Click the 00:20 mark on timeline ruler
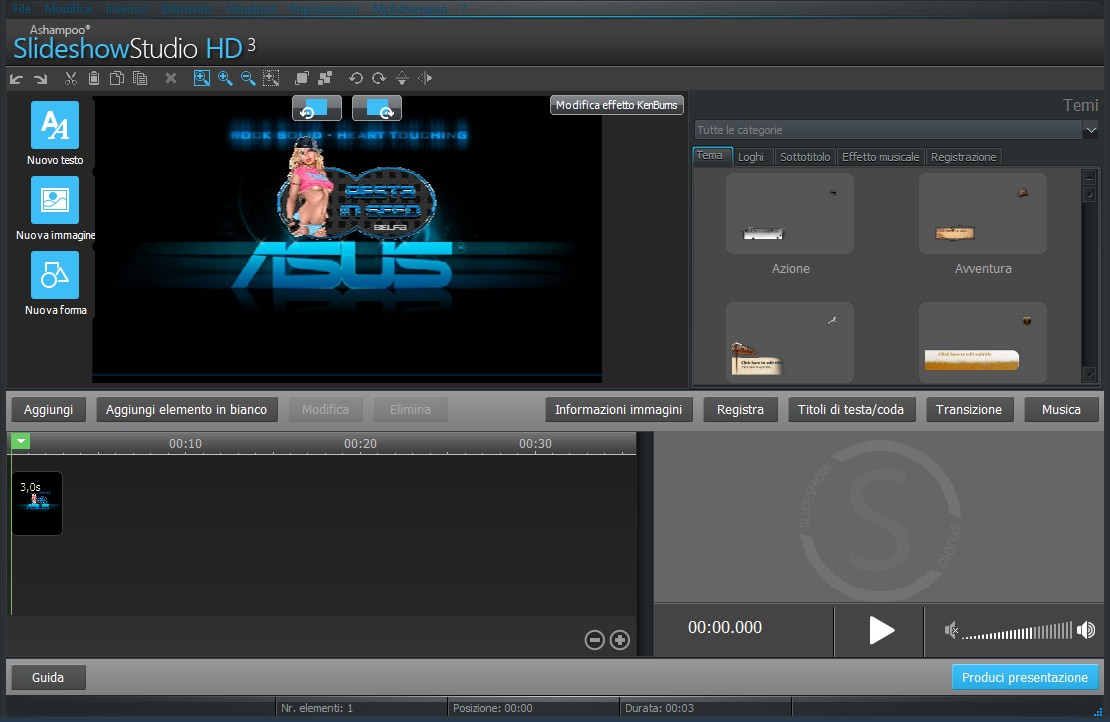Viewport: 1110px width, 722px height. [360, 444]
